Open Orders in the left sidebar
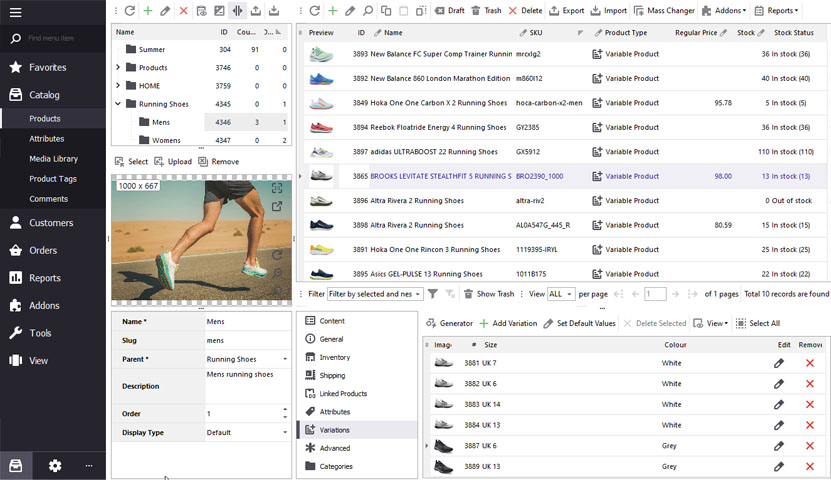831x480 pixels. click(43, 250)
